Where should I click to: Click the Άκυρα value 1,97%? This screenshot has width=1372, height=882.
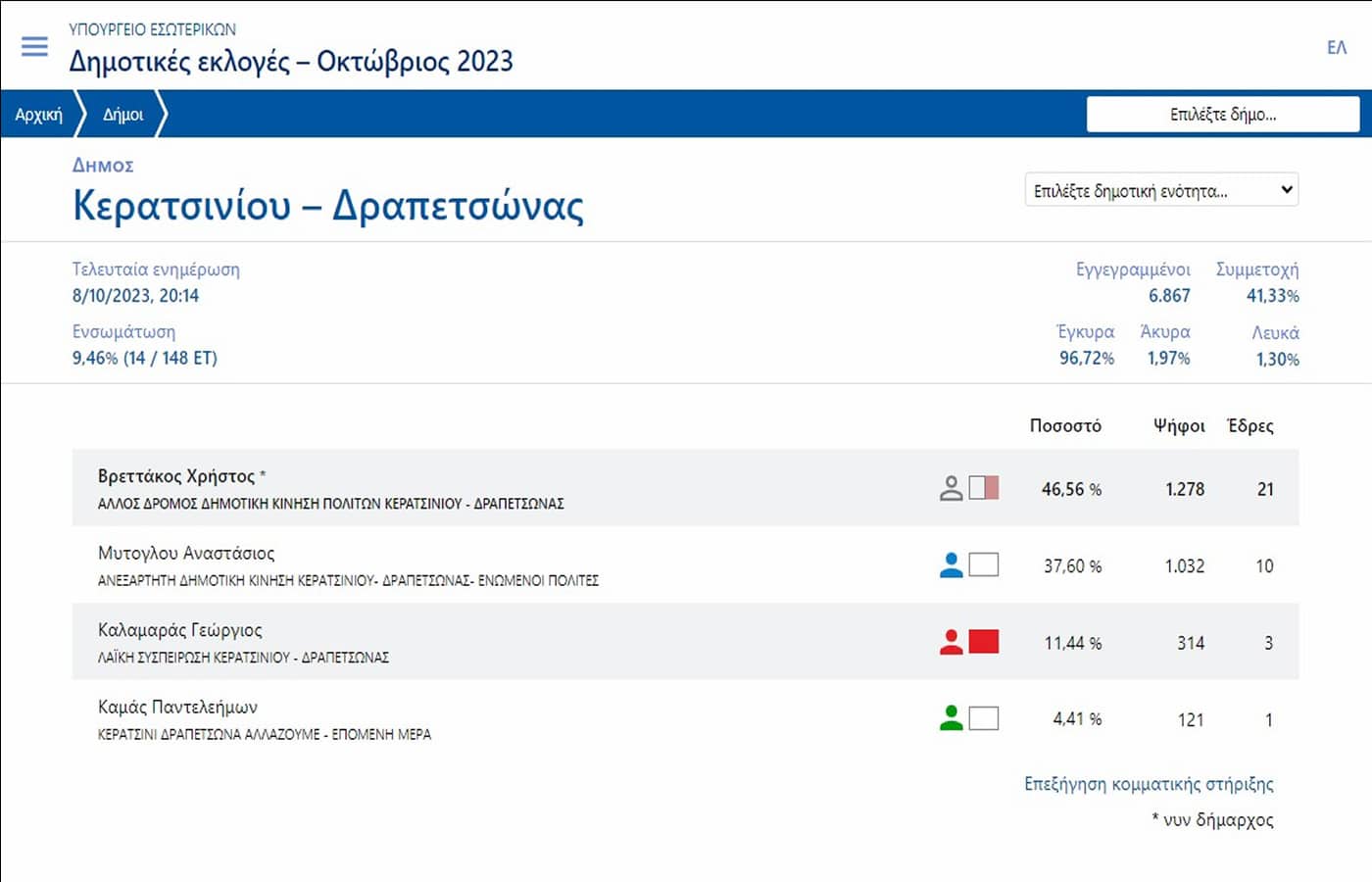click(x=1168, y=359)
